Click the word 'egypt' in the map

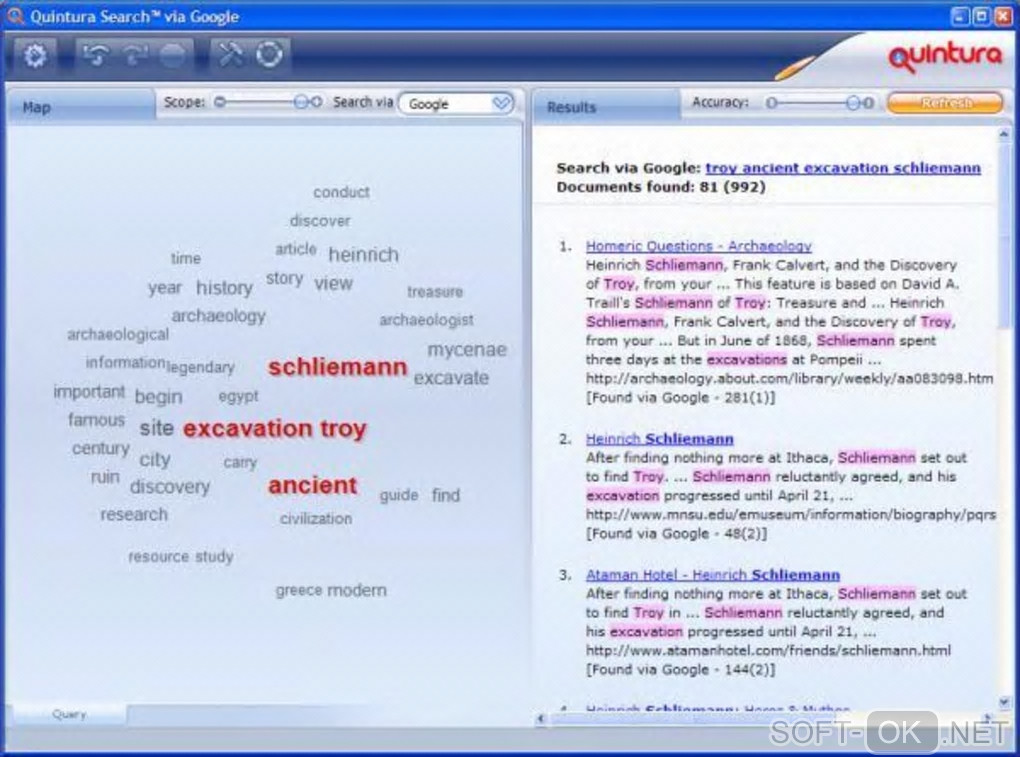tap(238, 396)
